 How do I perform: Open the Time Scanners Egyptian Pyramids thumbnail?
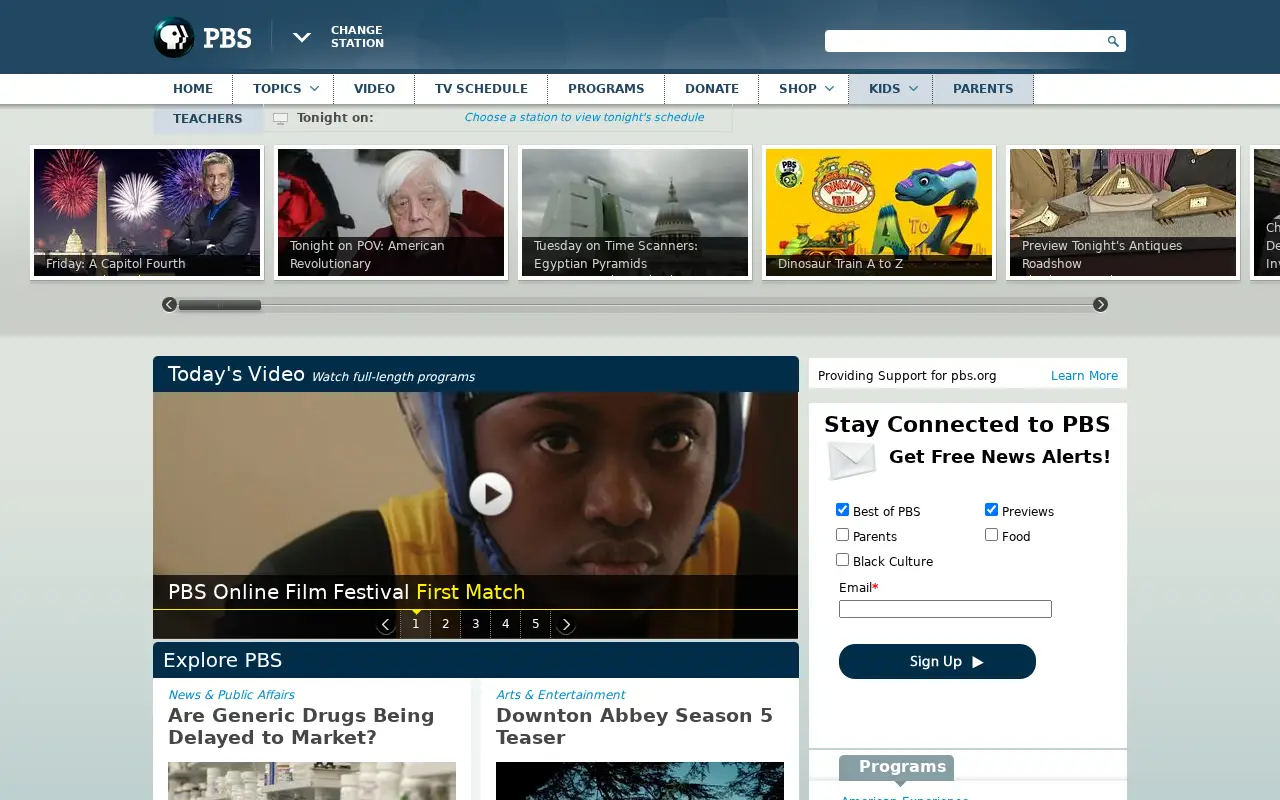pos(635,213)
